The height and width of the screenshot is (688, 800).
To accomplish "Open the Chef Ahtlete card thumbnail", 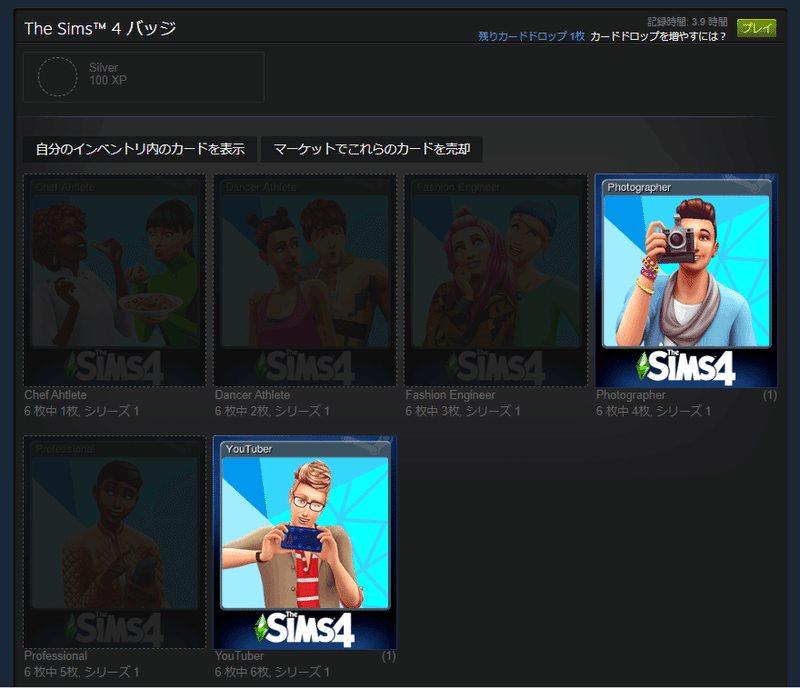I will (115, 280).
